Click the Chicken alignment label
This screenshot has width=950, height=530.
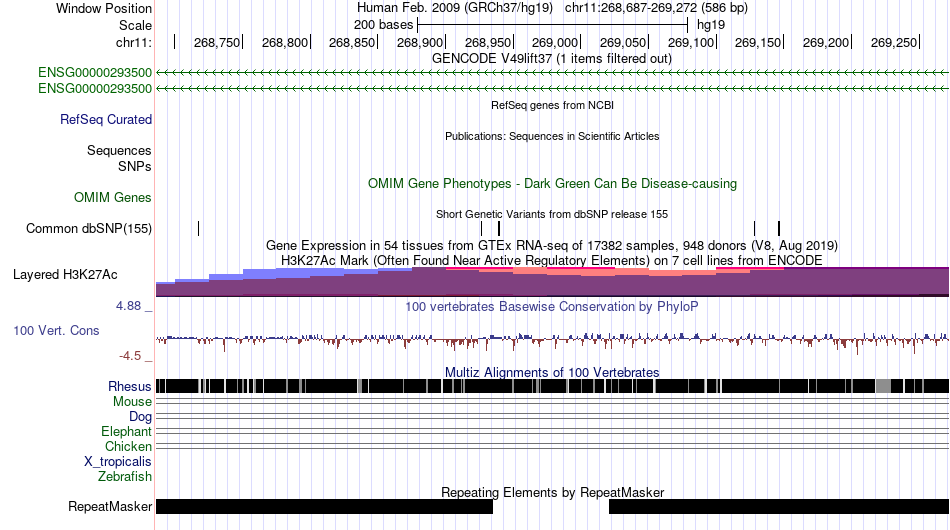point(128,446)
